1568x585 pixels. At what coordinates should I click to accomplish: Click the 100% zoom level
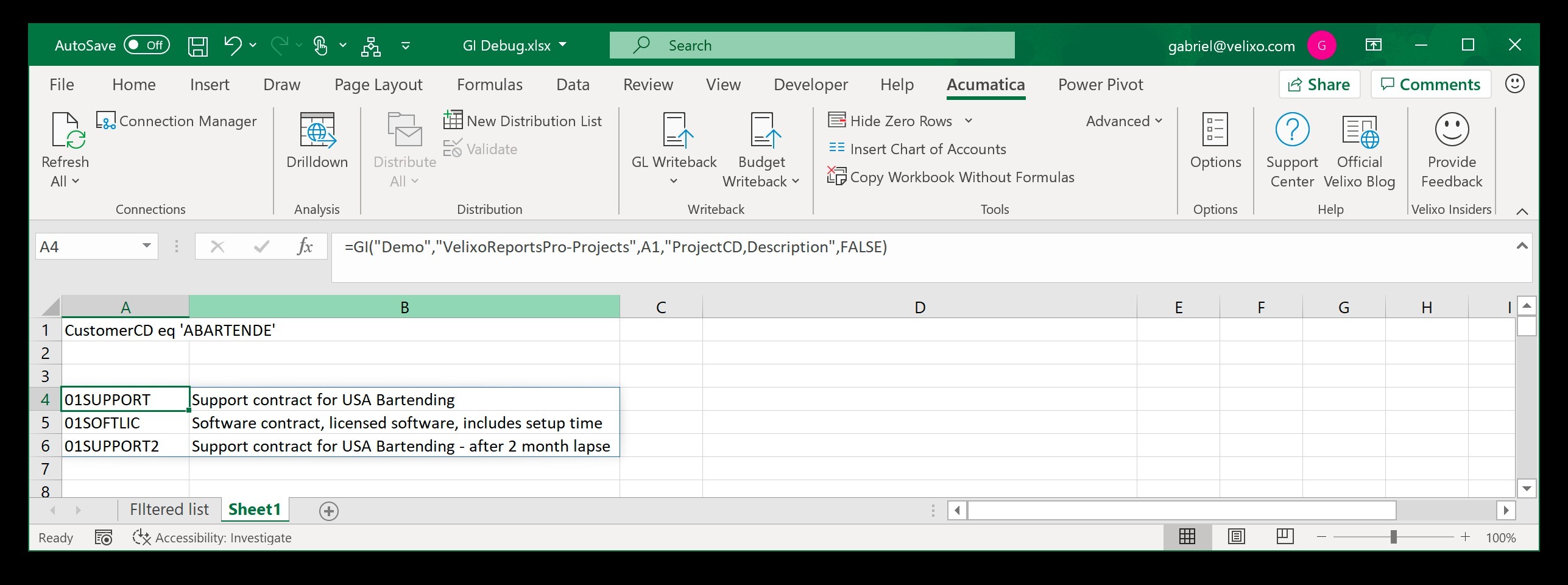[1501, 537]
